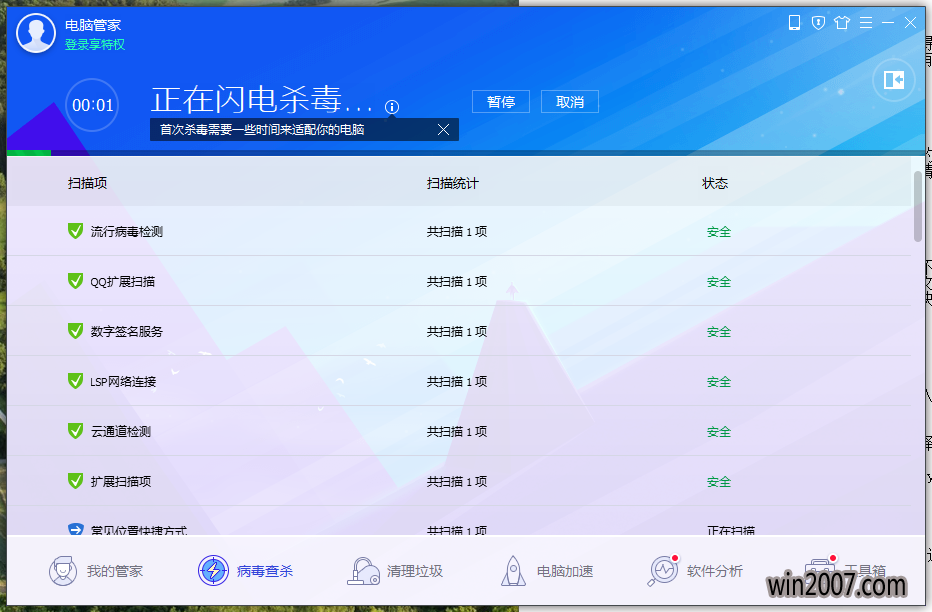Screen dimensions: 932x612
Task: Click 安全 status for 扩展扫描项
Action: tap(719, 481)
